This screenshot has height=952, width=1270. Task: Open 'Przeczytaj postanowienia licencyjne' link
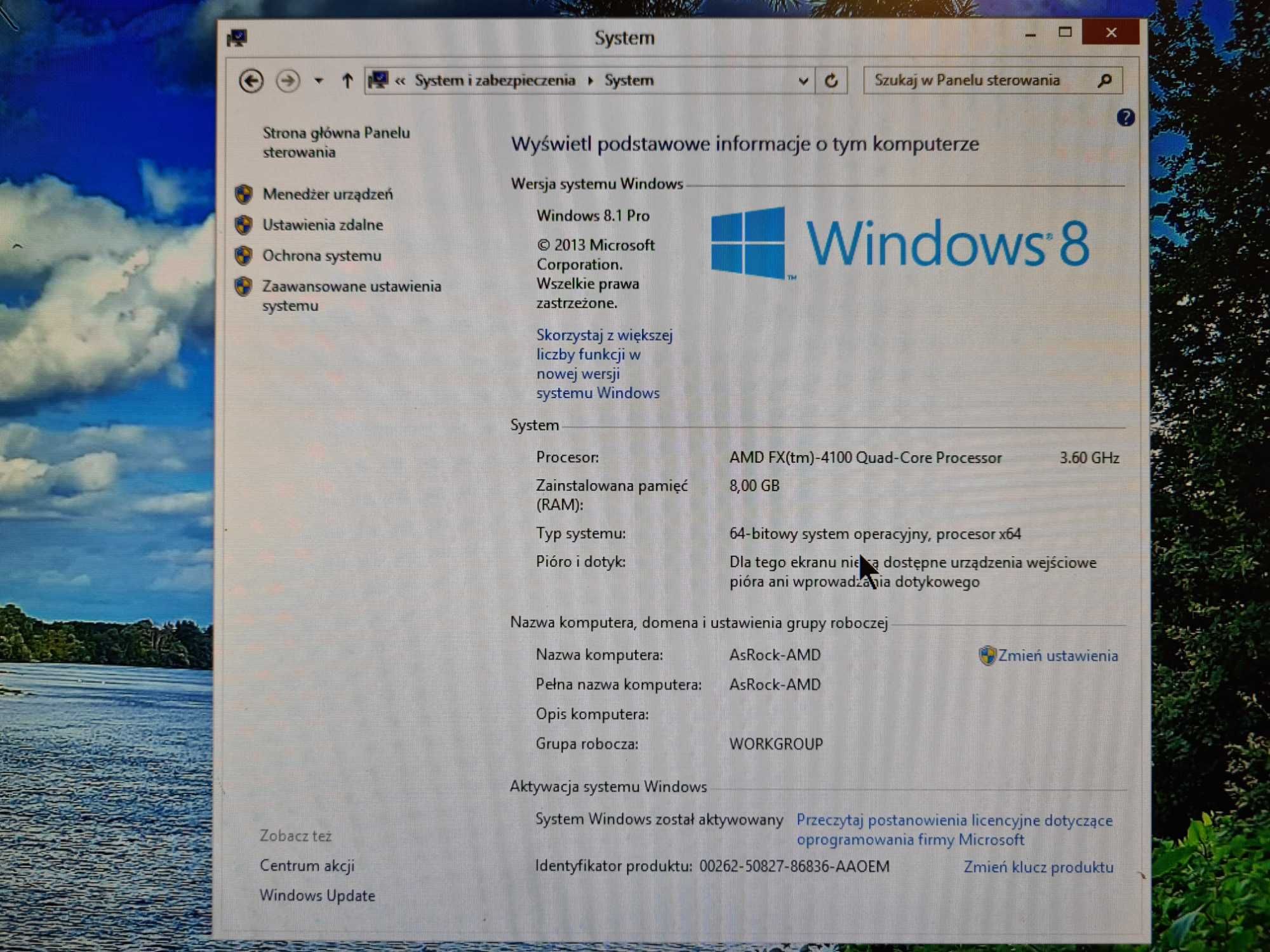point(954,830)
